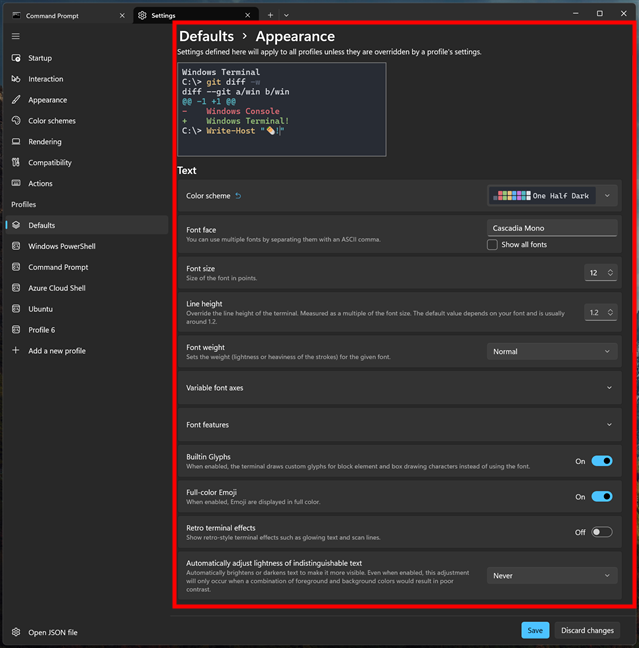The height and width of the screenshot is (648, 639).
Task: Click the Command Prompt tab icon
Action: [17, 15]
